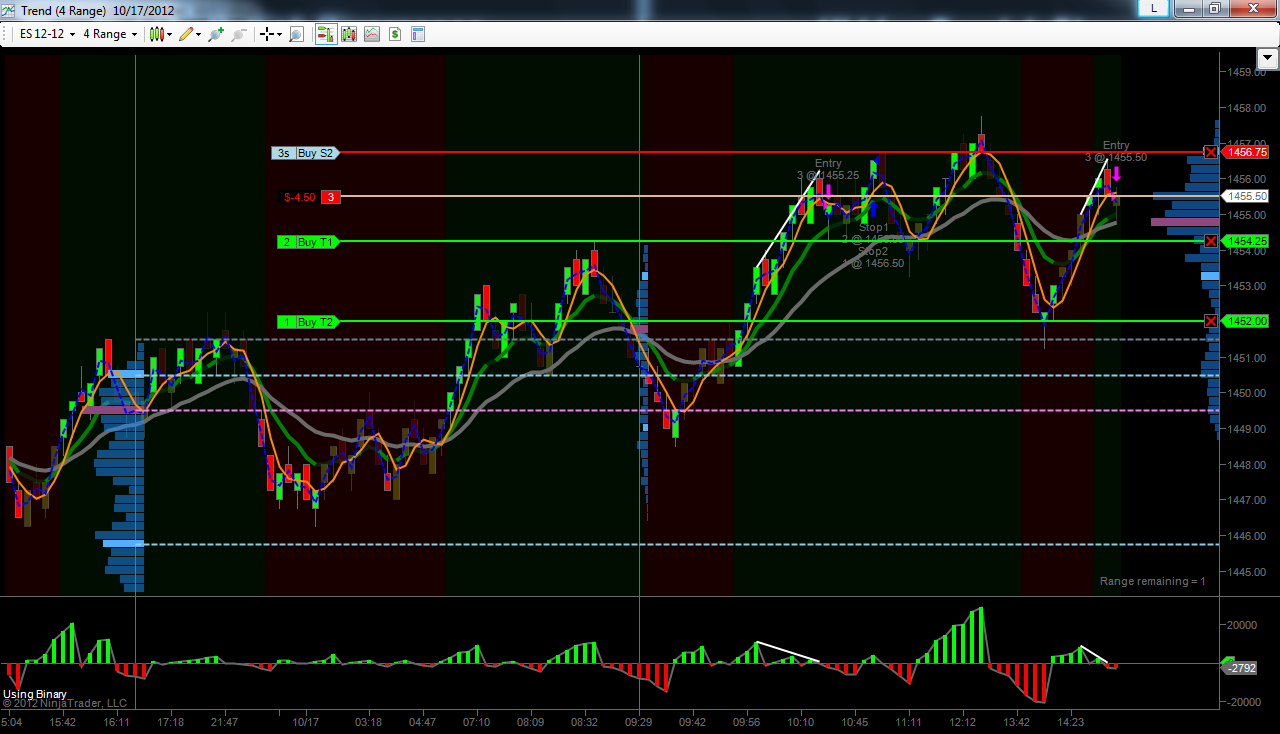Viewport: 1280px width, 734px height.
Task: Click the red position size 3 marker
Action: [331, 197]
